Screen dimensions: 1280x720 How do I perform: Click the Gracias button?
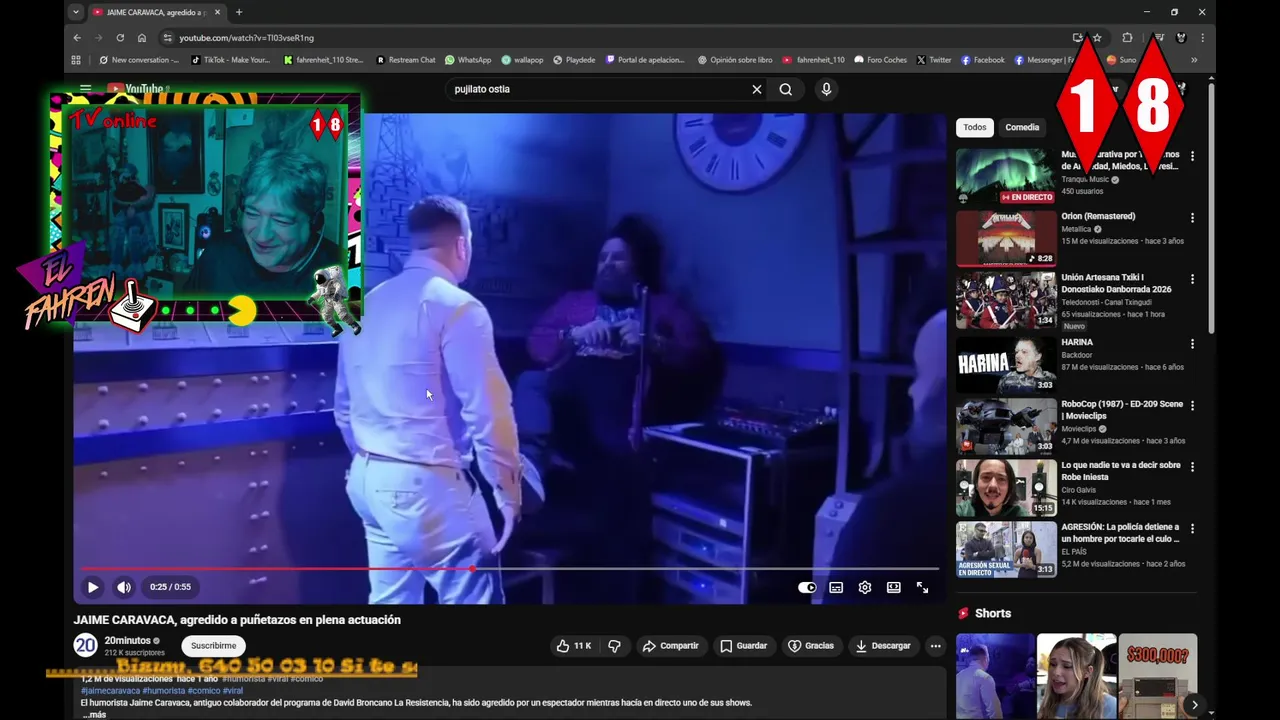[811, 646]
